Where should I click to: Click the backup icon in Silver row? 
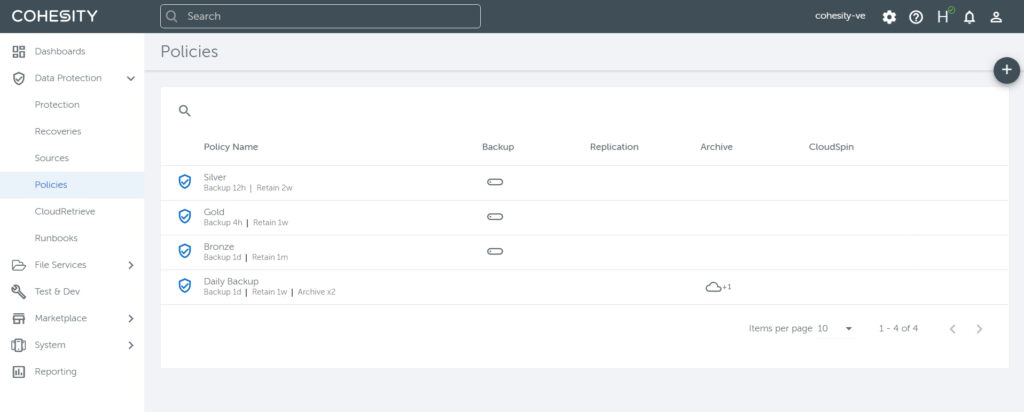[495, 182]
